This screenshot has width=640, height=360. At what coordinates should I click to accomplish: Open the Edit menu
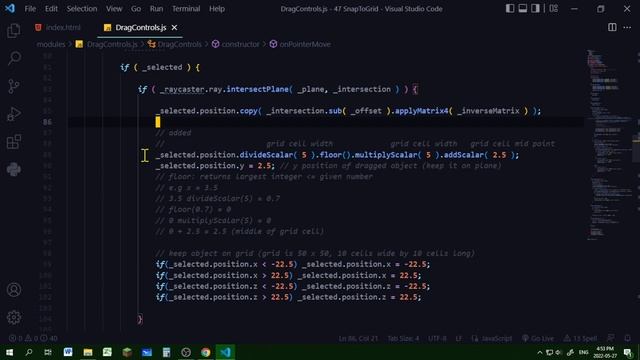(x=51, y=9)
